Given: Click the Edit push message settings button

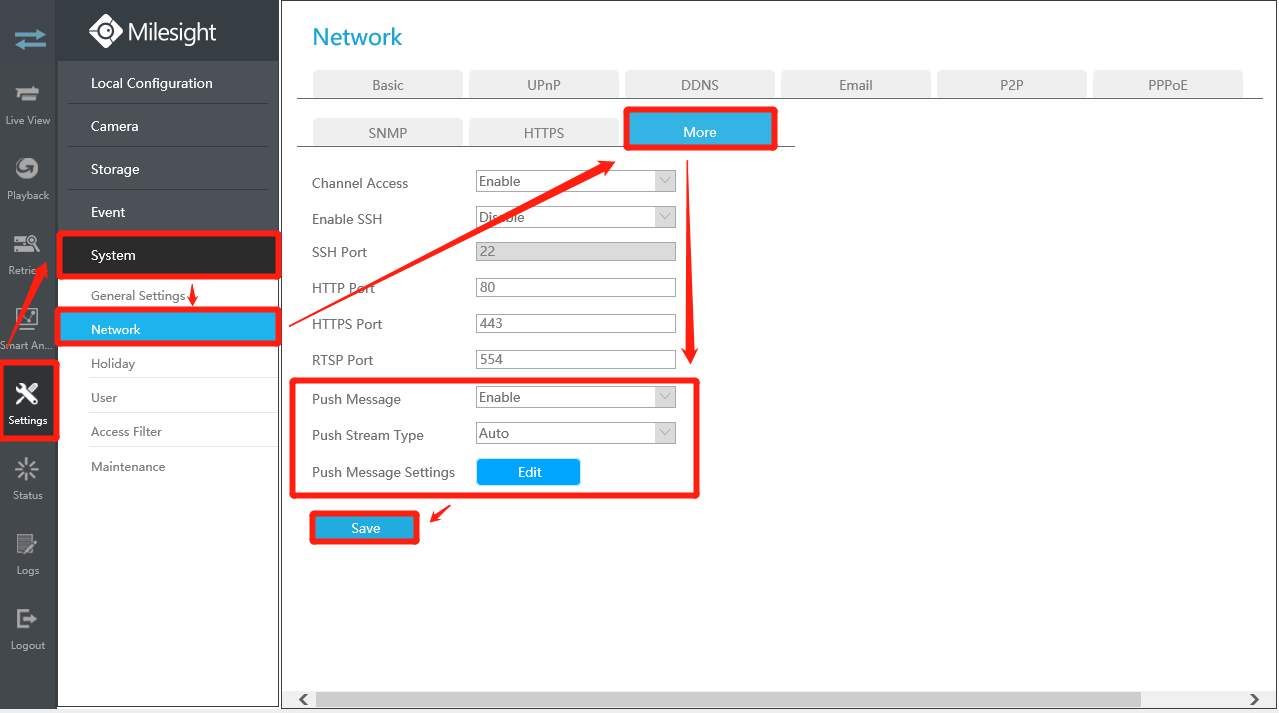Looking at the screenshot, I should click(x=528, y=472).
